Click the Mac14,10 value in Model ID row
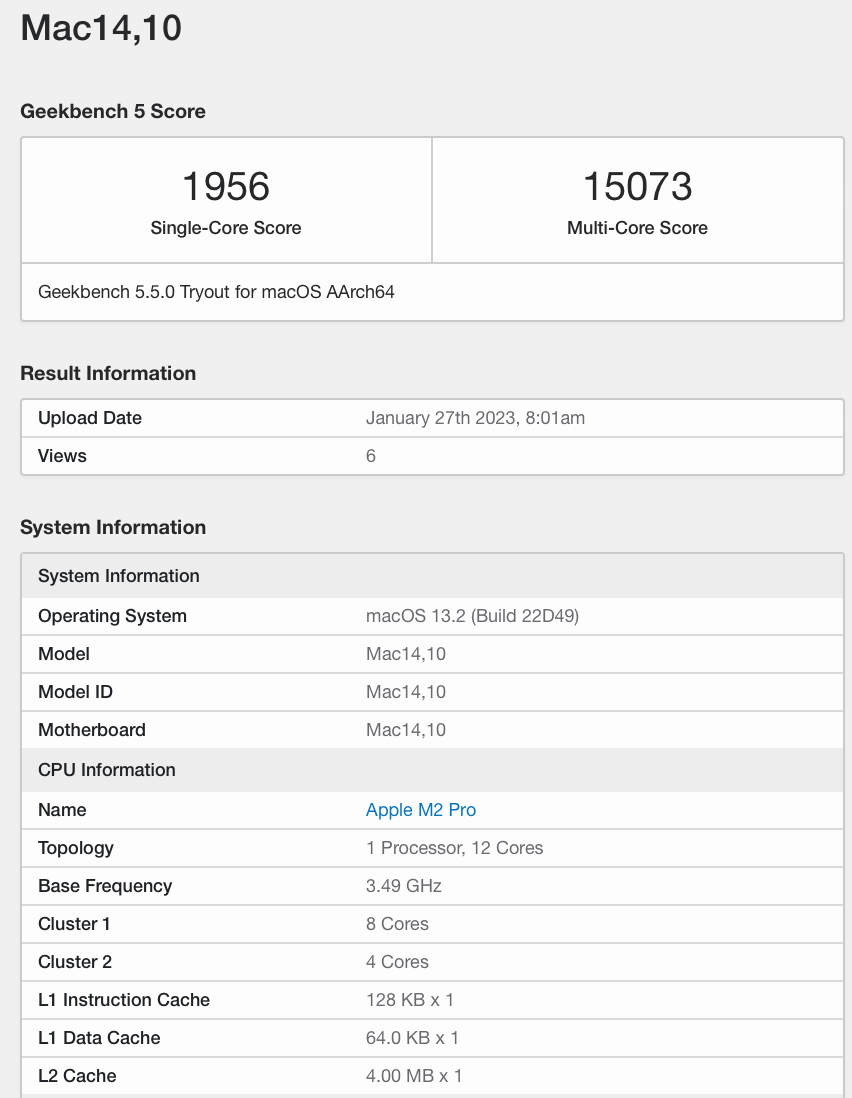852x1098 pixels. (x=406, y=692)
